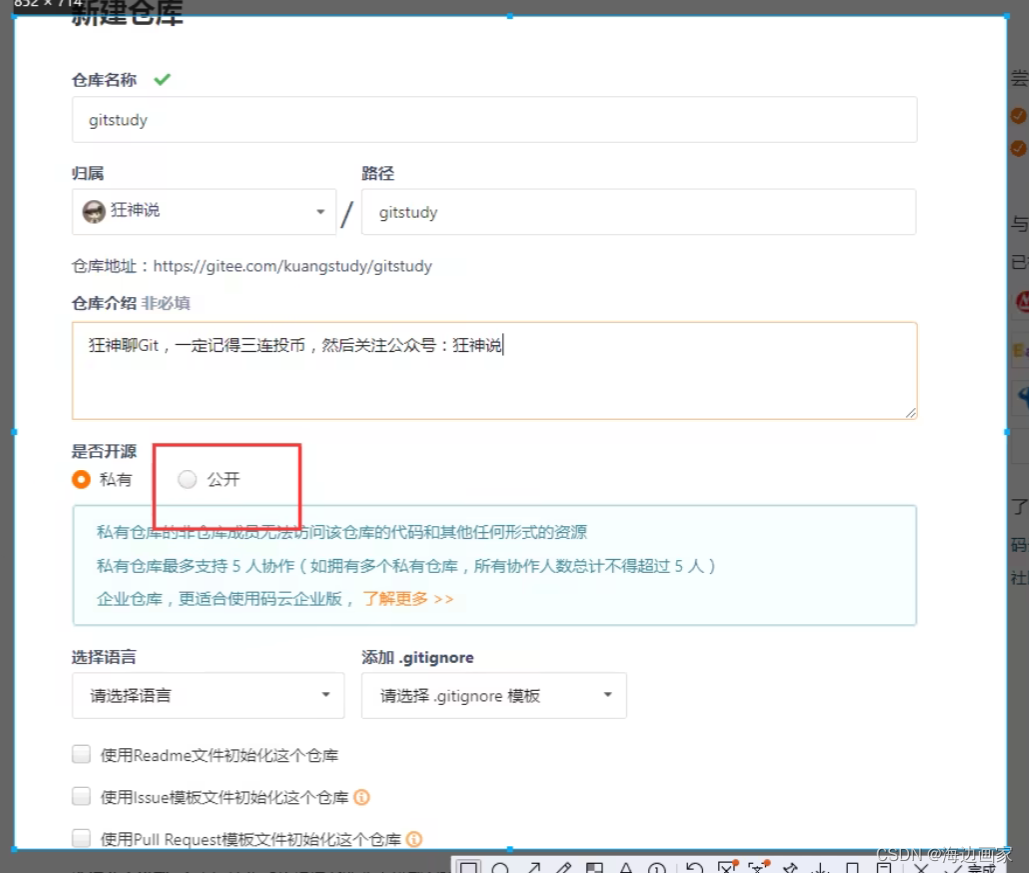Click the 仓库名称 input field
1029x873 pixels.
pyautogui.click(x=494, y=119)
